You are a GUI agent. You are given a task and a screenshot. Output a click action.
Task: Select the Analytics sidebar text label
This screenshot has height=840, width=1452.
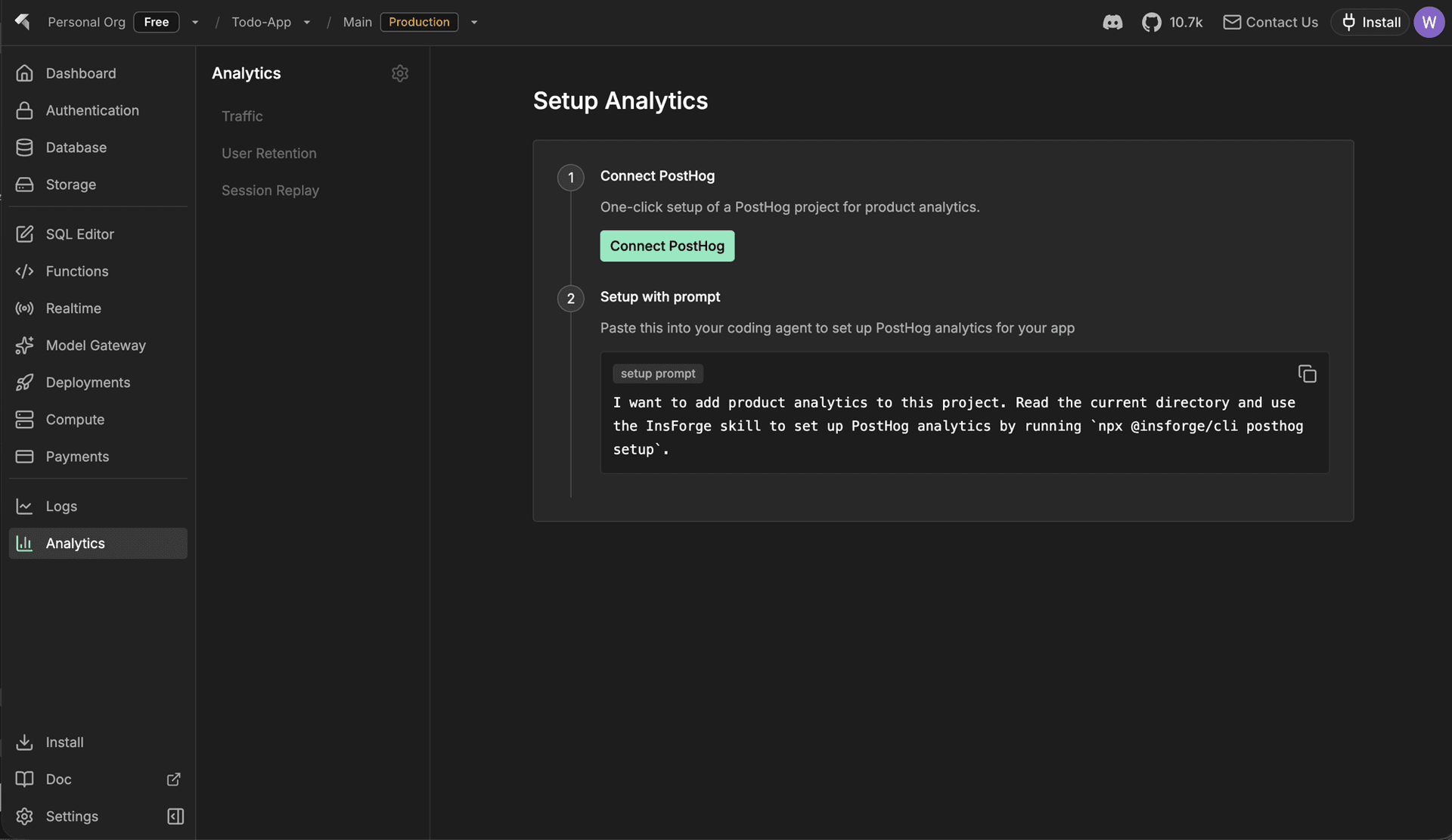click(76, 544)
